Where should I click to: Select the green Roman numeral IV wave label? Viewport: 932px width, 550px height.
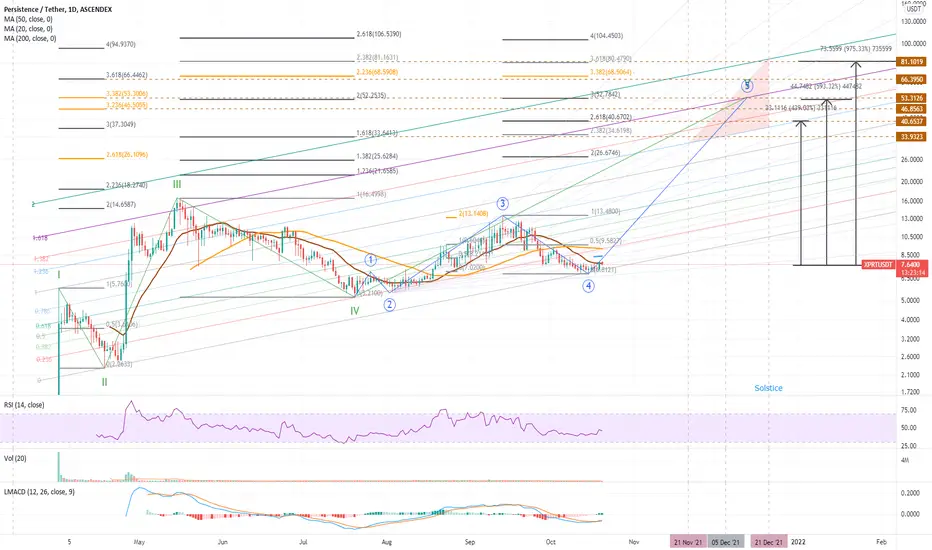click(354, 310)
